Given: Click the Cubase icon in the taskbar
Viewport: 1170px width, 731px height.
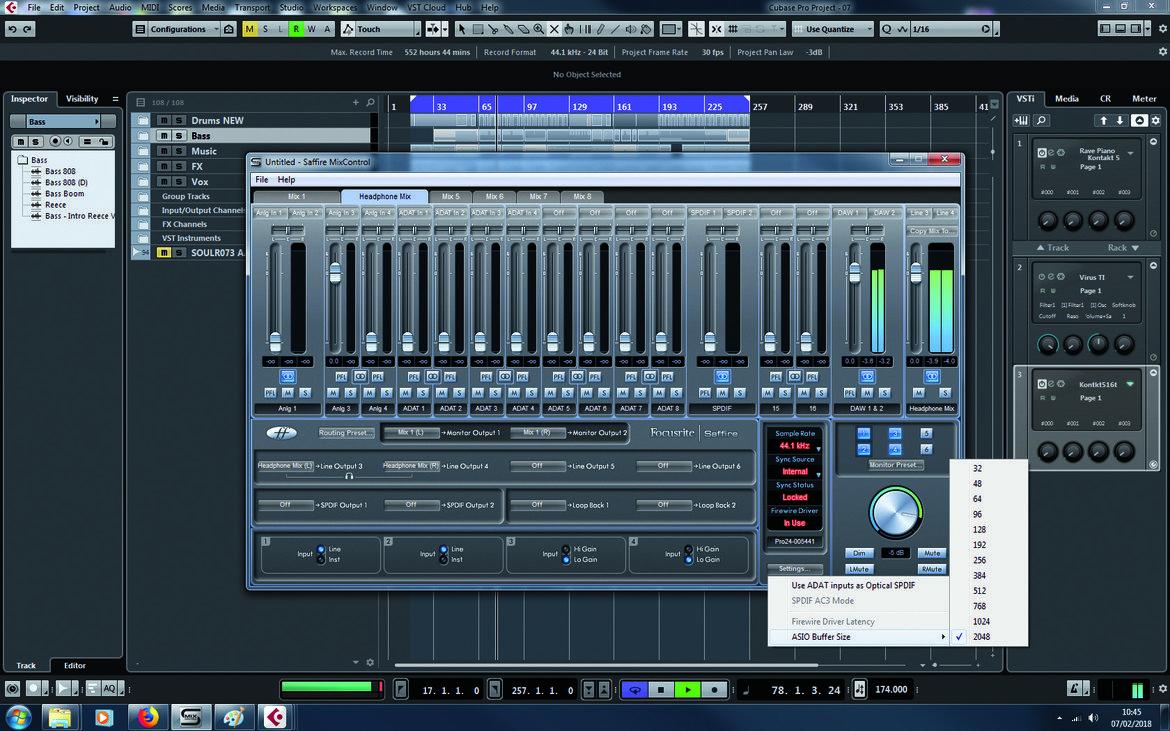Looking at the screenshot, I should (275, 718).
